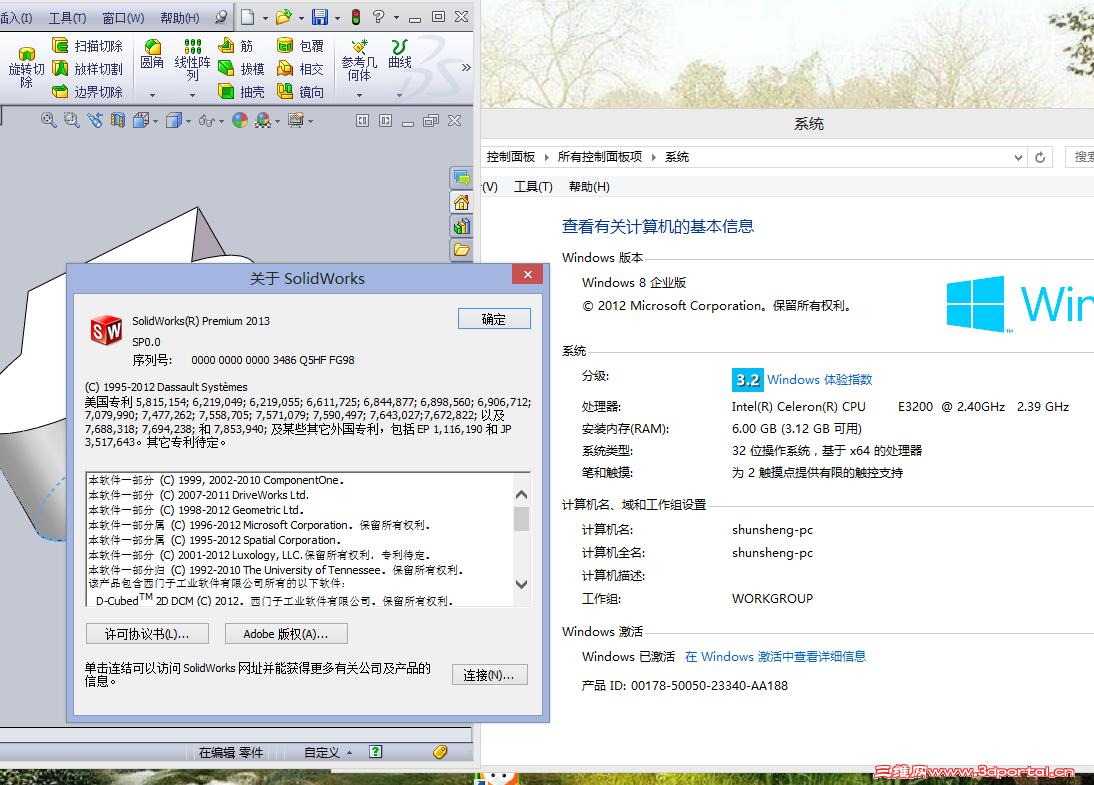
Task: Click the Adobe 版权(A)... button
Action: click(286, 634)
